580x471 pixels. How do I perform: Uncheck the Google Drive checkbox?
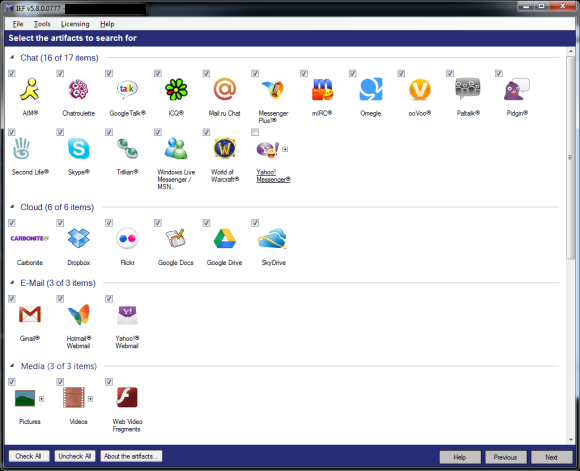(206, 223)
